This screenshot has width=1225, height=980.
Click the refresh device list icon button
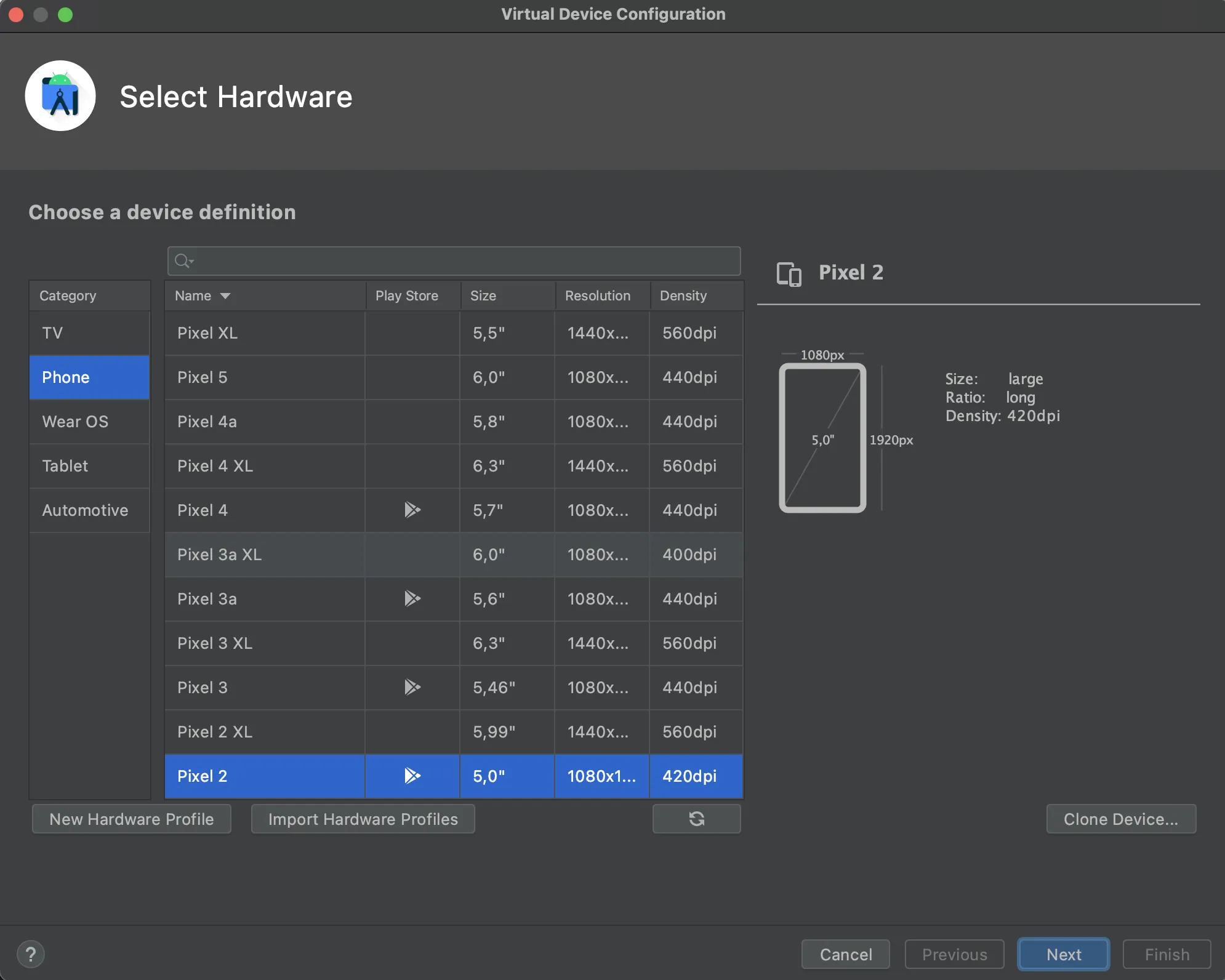point(696,819)
